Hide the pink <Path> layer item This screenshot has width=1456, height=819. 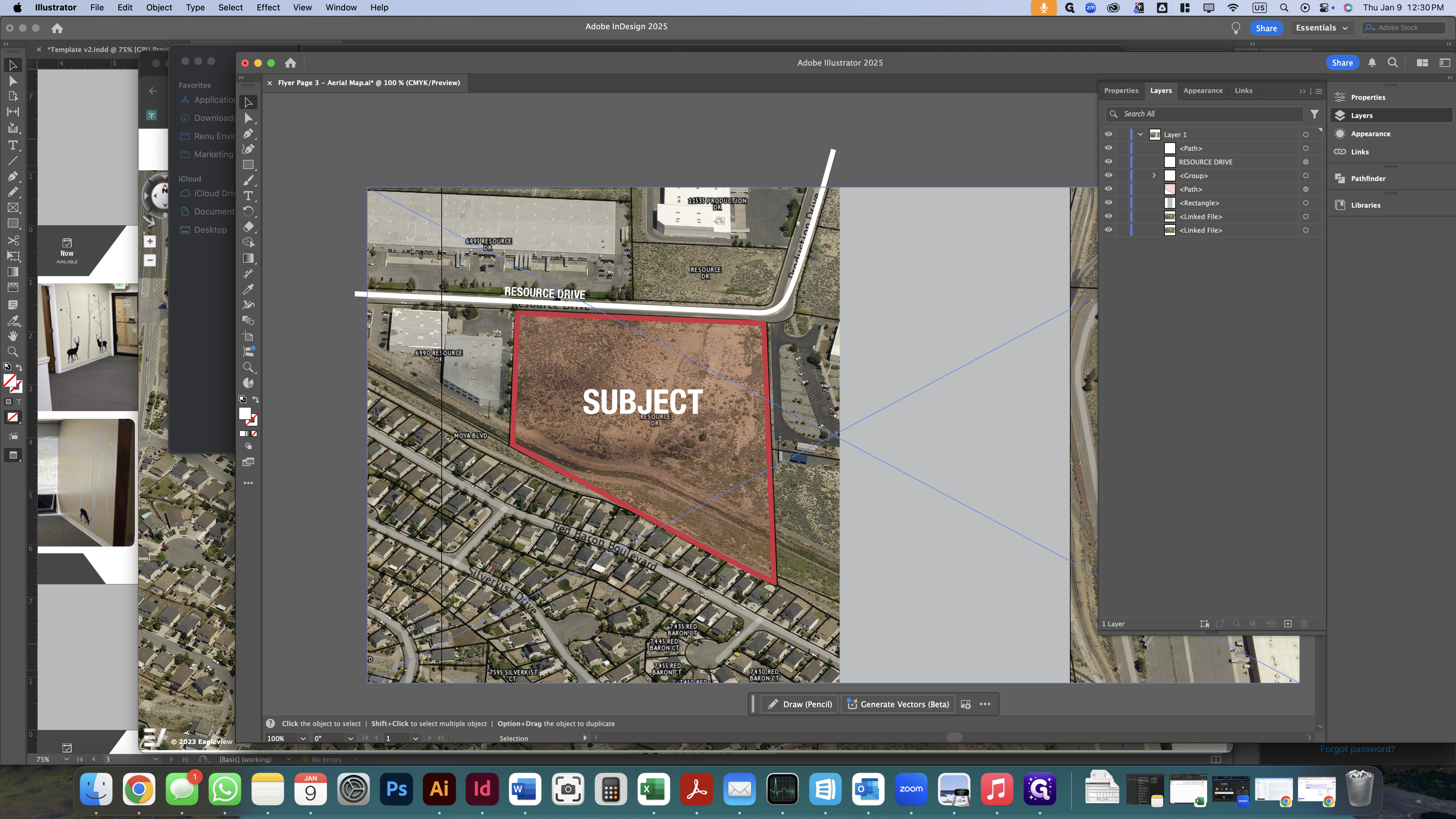click(1108, 189)
